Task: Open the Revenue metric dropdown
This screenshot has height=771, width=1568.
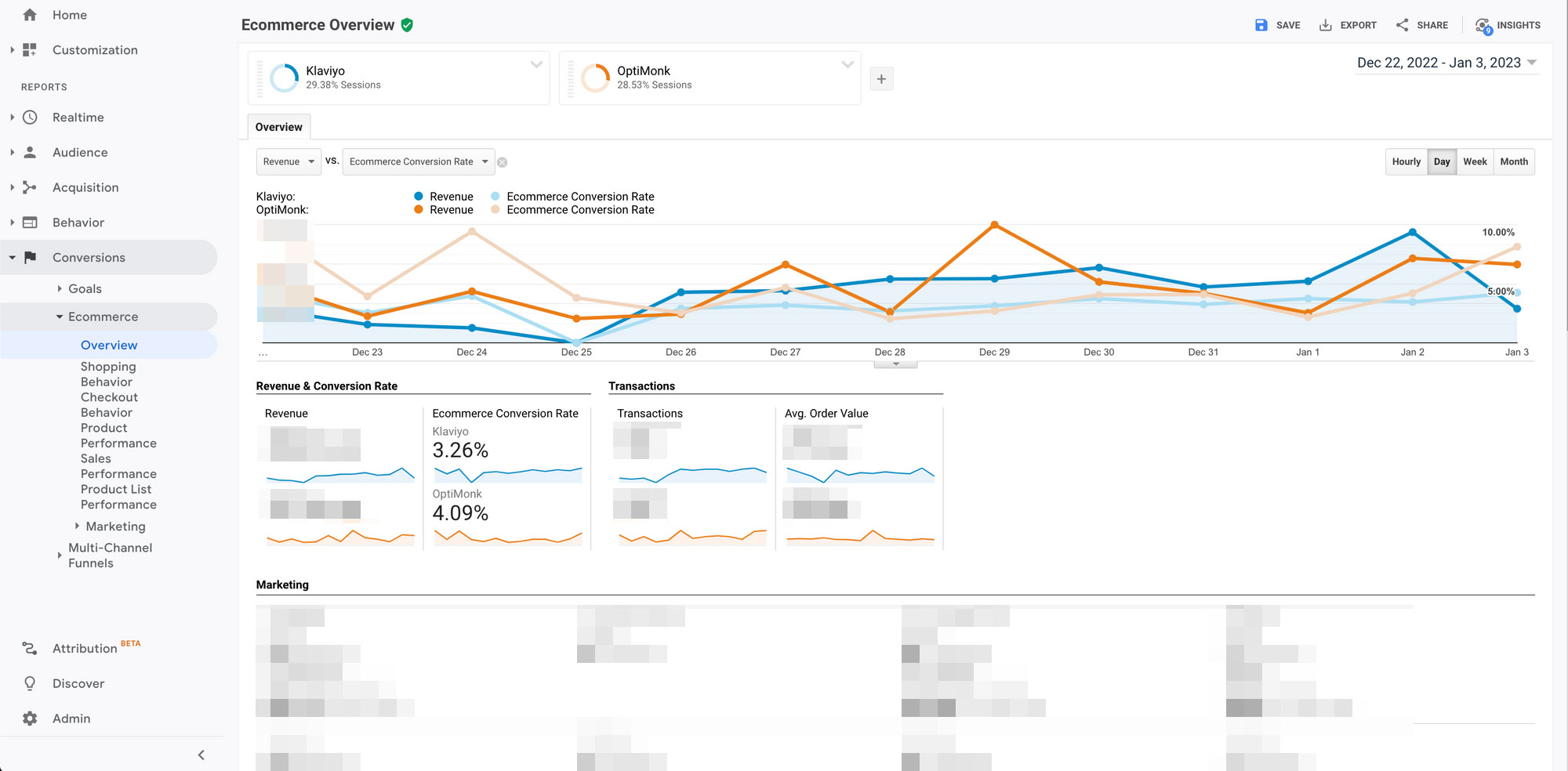Action: click(x=289, y=161)
